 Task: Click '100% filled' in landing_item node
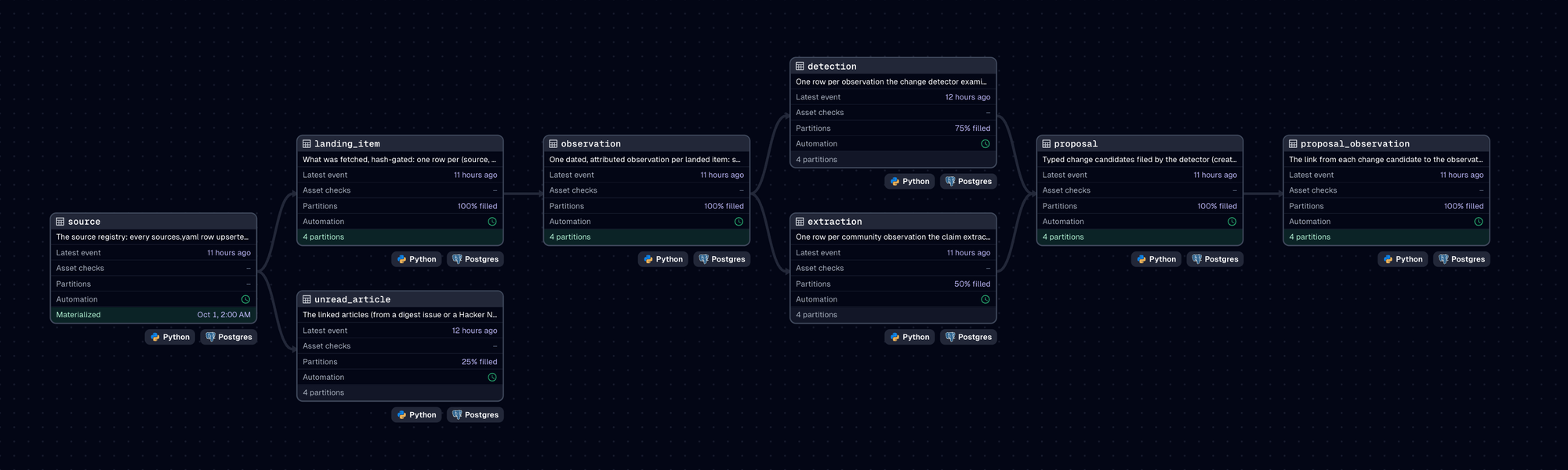pos(477,206)
